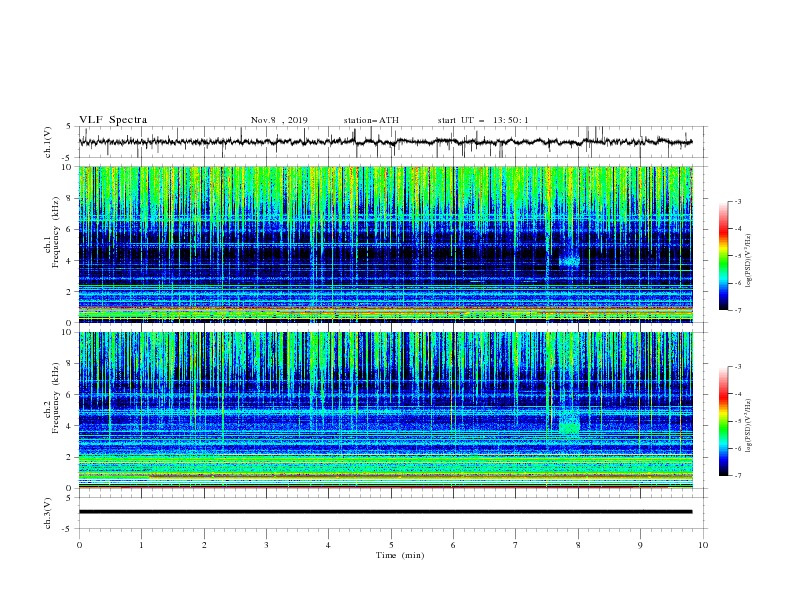This screenshot has height=612, width=792.
Task: Click the time axis tick label "4"
Action: click(x=328, y=545)
